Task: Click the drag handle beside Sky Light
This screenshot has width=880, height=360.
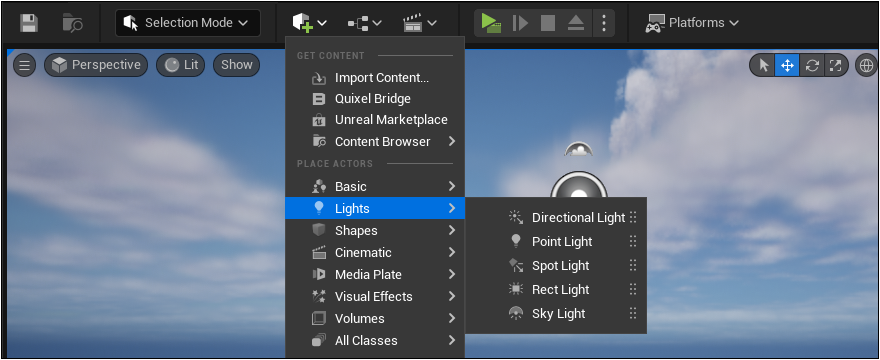Action: [633, 314]
